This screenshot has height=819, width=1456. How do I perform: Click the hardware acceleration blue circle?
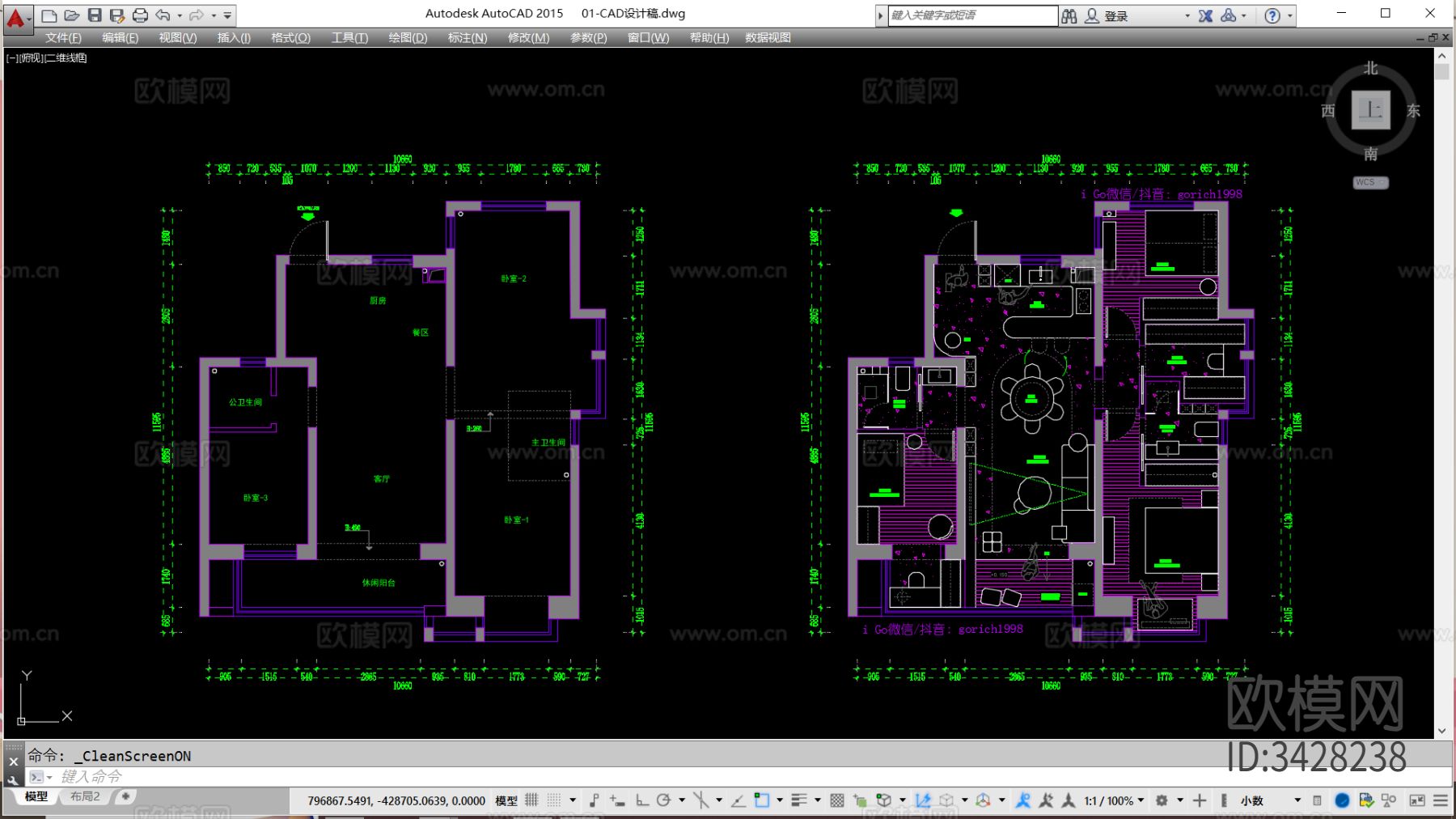tap(1342, 800)
